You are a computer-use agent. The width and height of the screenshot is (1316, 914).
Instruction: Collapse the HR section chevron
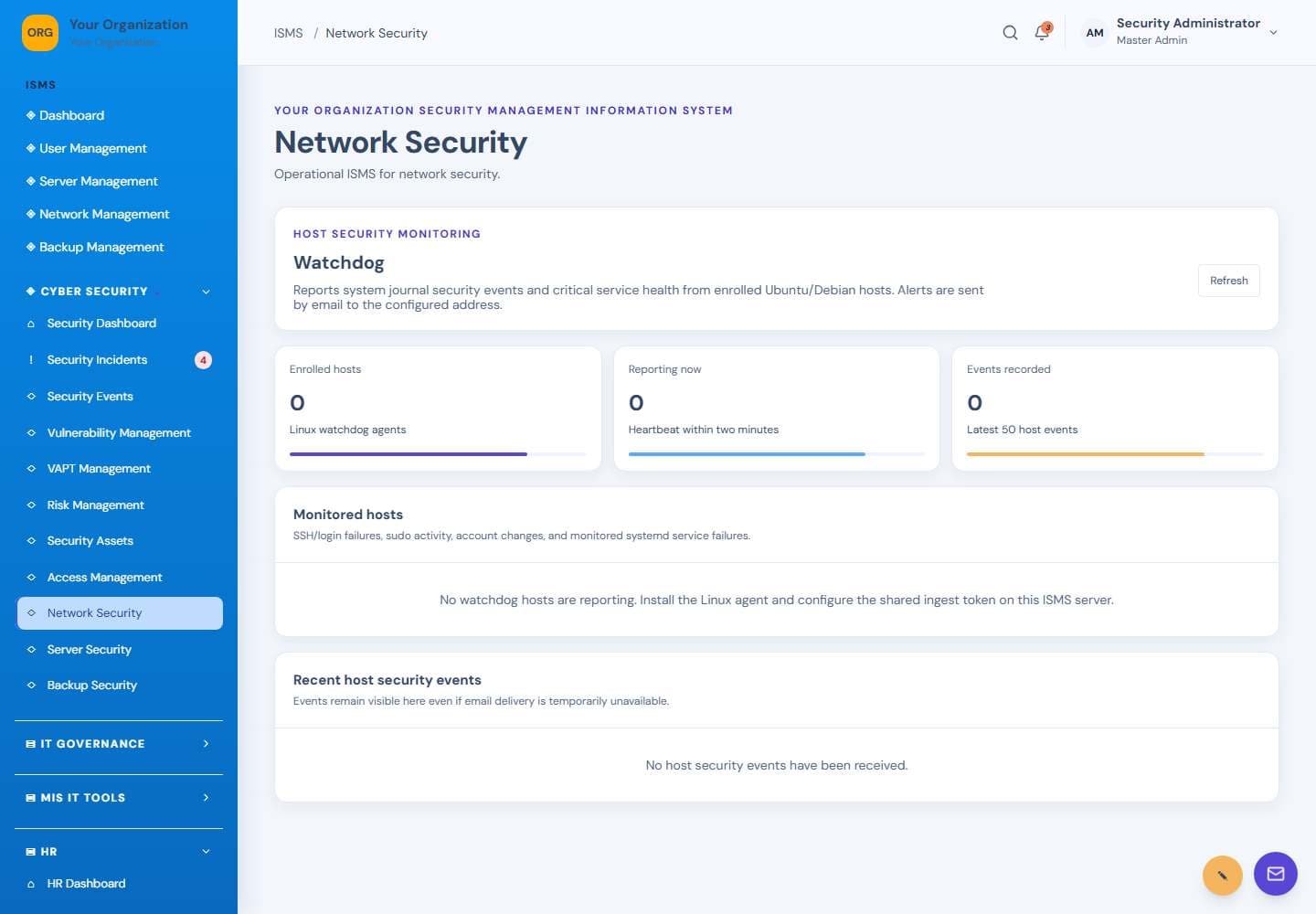coord(206,852)
